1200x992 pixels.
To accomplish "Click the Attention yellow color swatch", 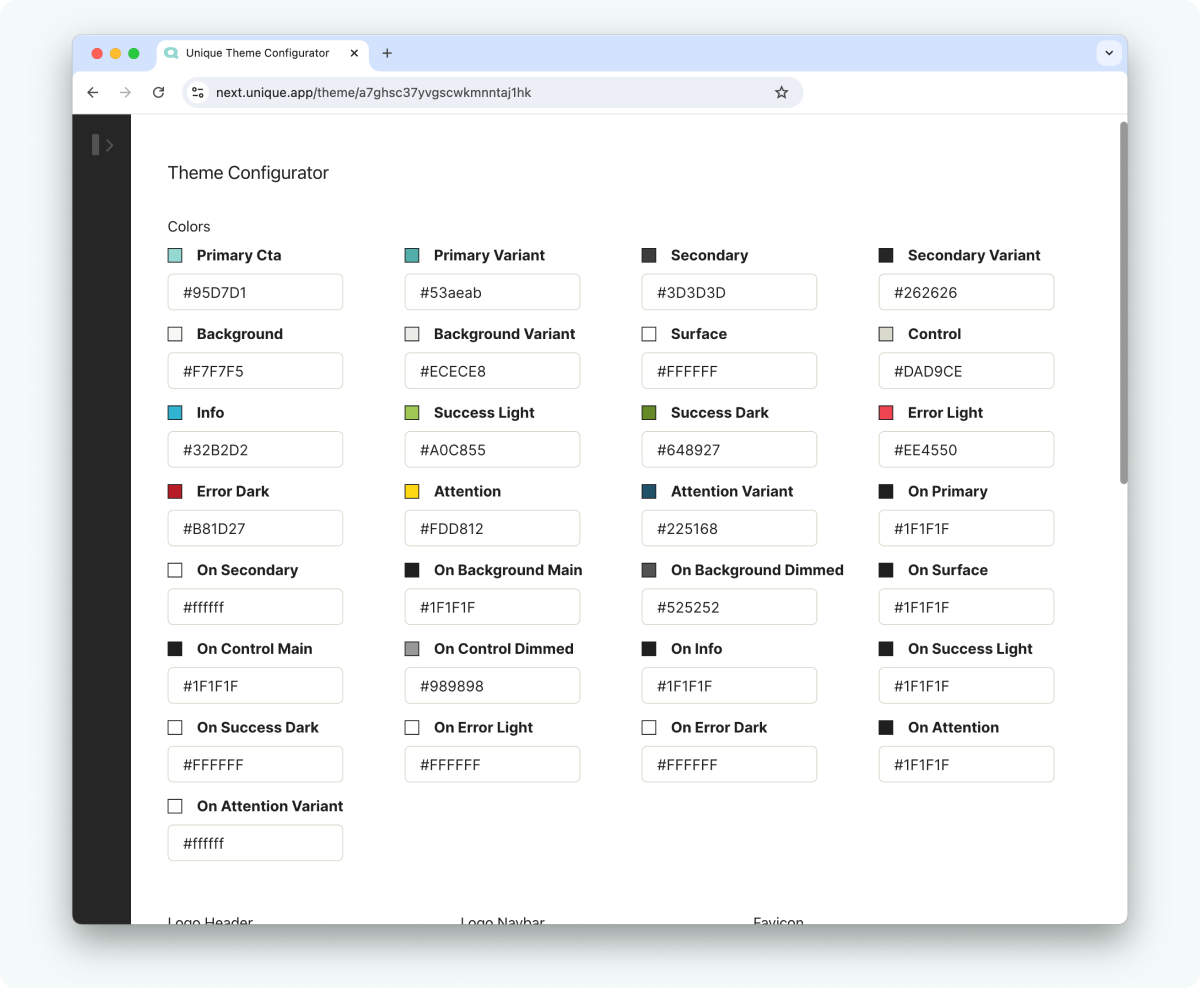I will [412, 492].
